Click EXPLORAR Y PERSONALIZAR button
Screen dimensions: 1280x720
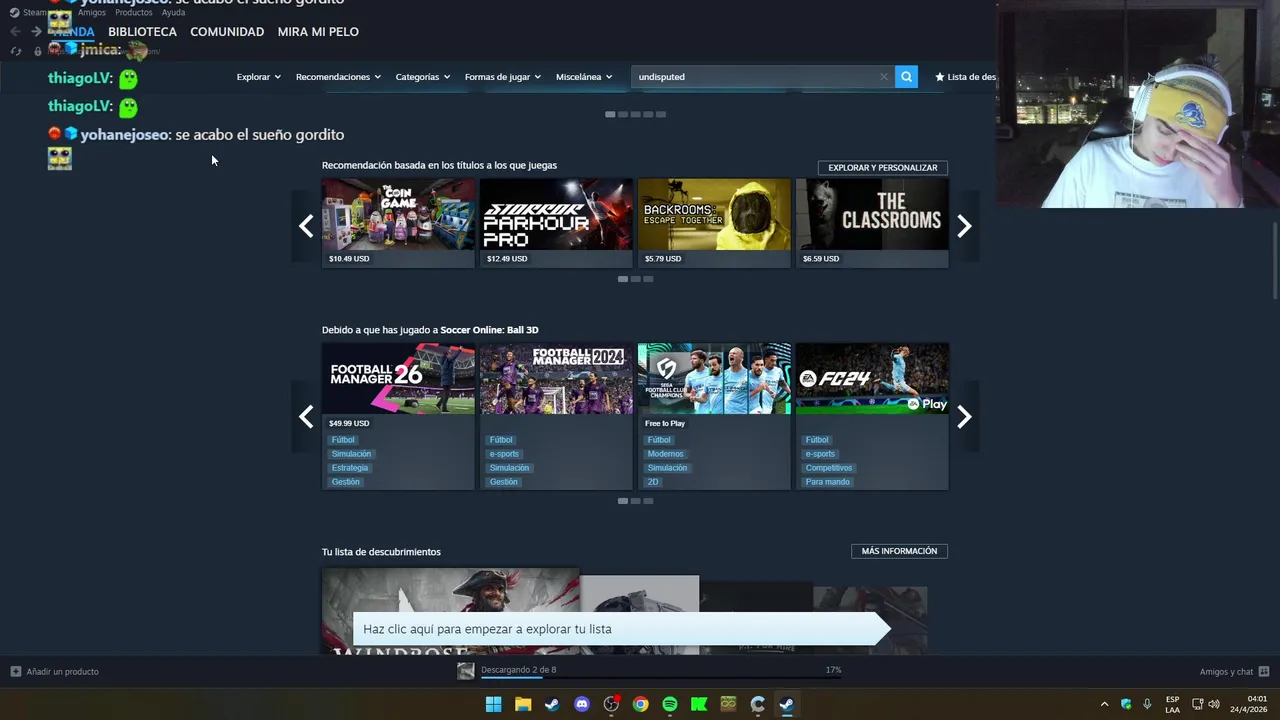(883, 168)
